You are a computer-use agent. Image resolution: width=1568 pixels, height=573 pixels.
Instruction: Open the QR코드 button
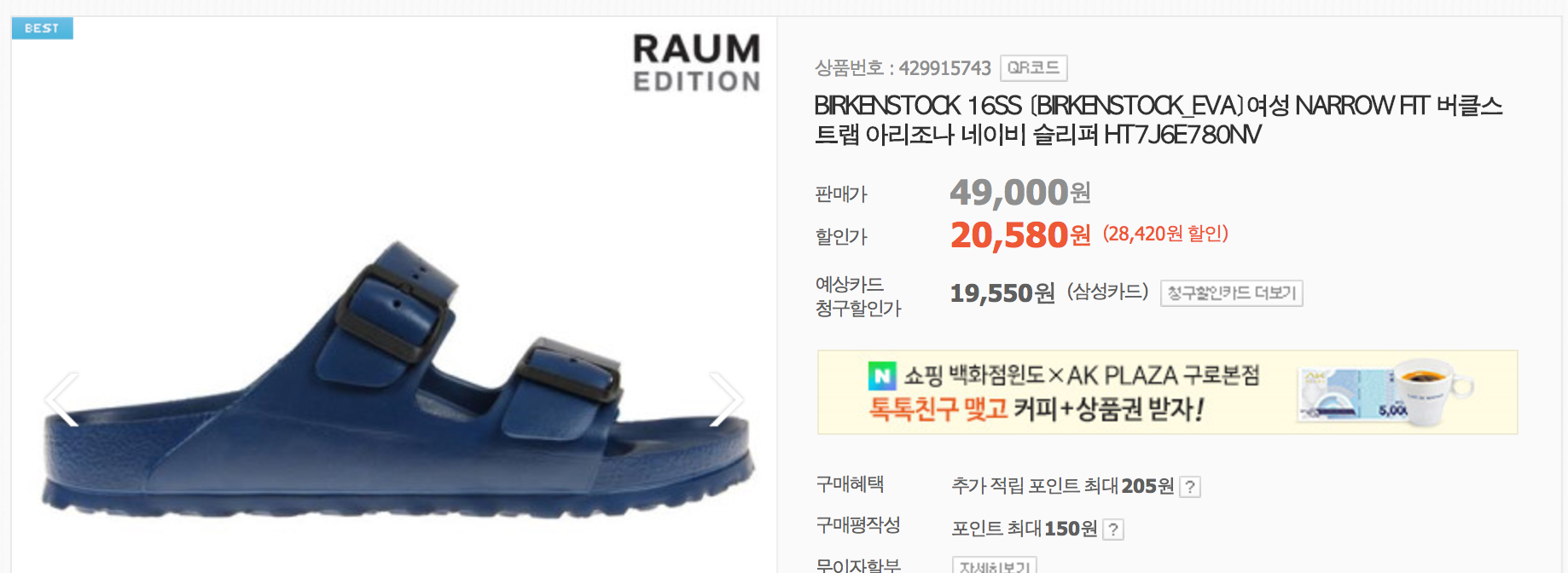tap(1033, 67)
